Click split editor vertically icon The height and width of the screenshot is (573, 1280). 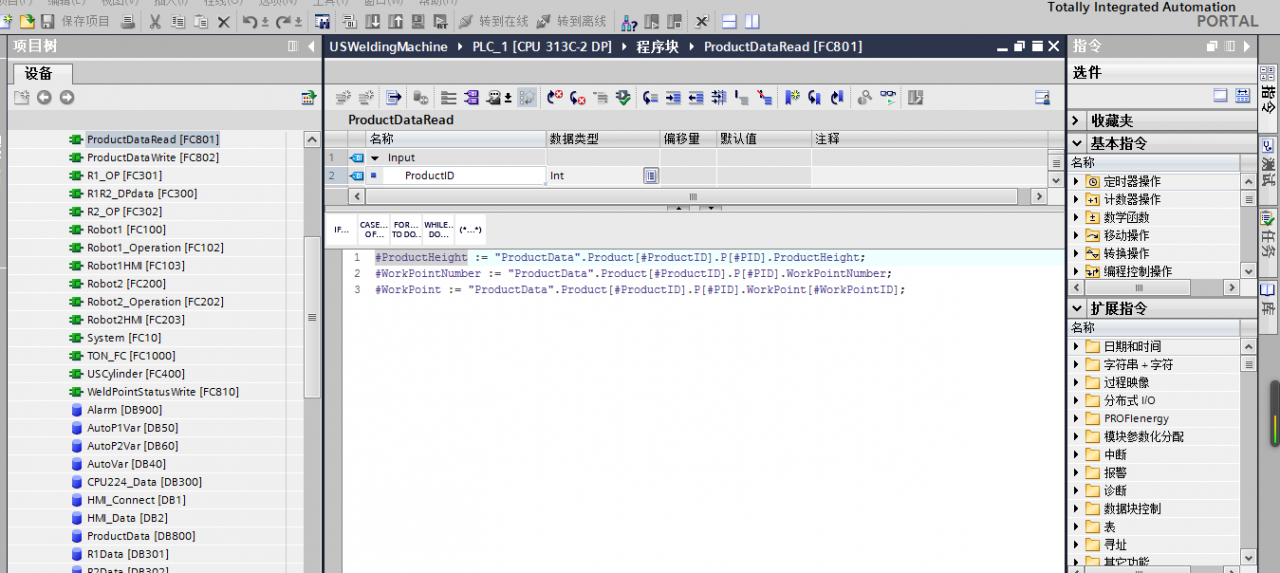coord(751,21)
